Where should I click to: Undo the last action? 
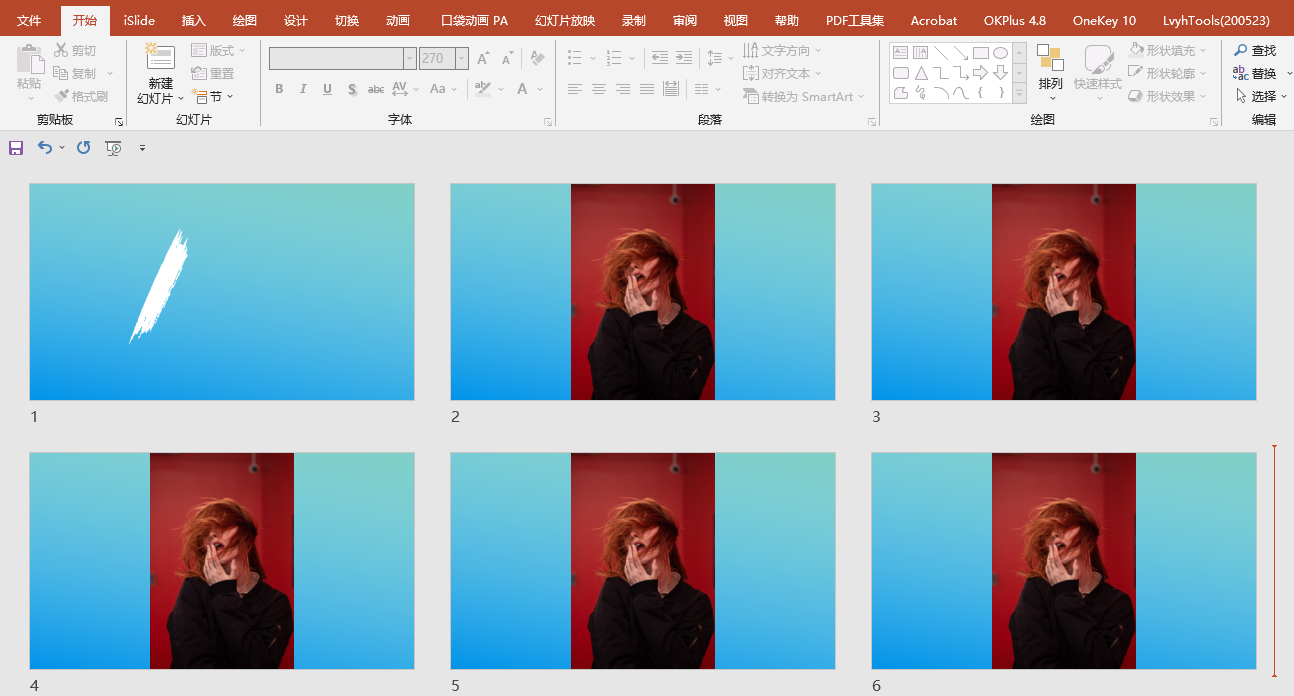pyautogui.click(x=45, y=148)
